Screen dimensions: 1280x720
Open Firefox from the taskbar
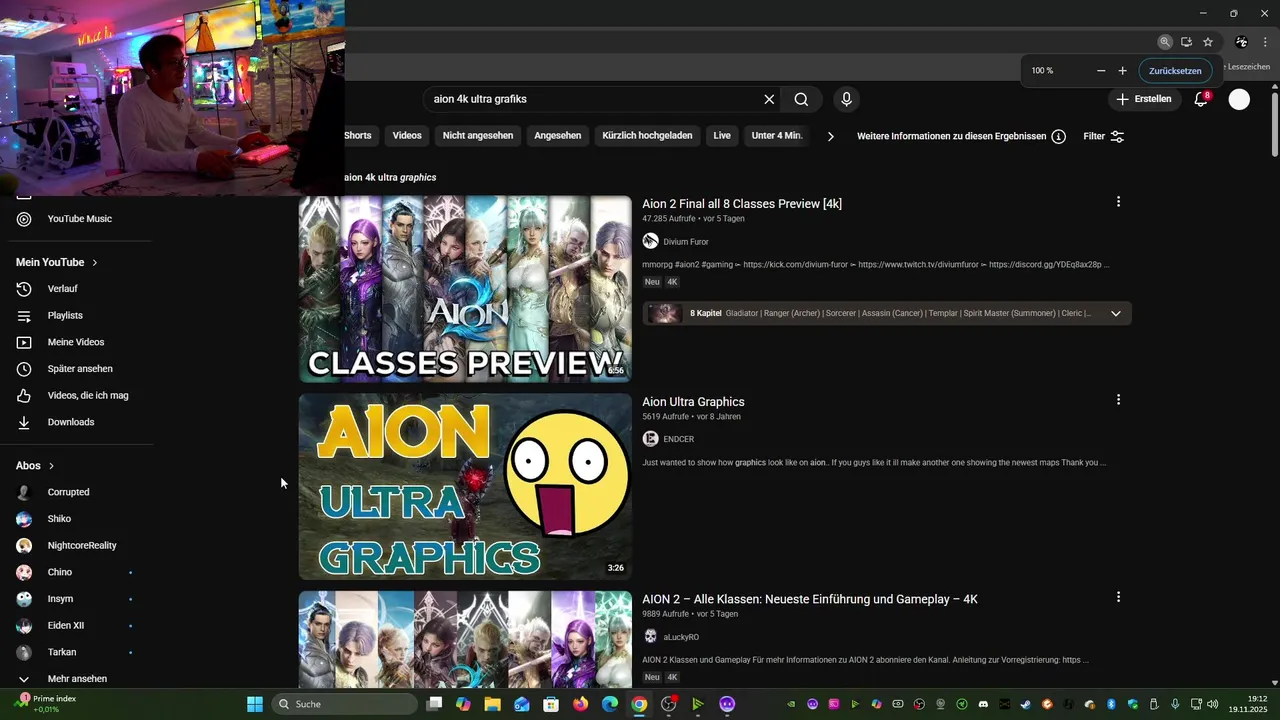(x=581, y=704)
